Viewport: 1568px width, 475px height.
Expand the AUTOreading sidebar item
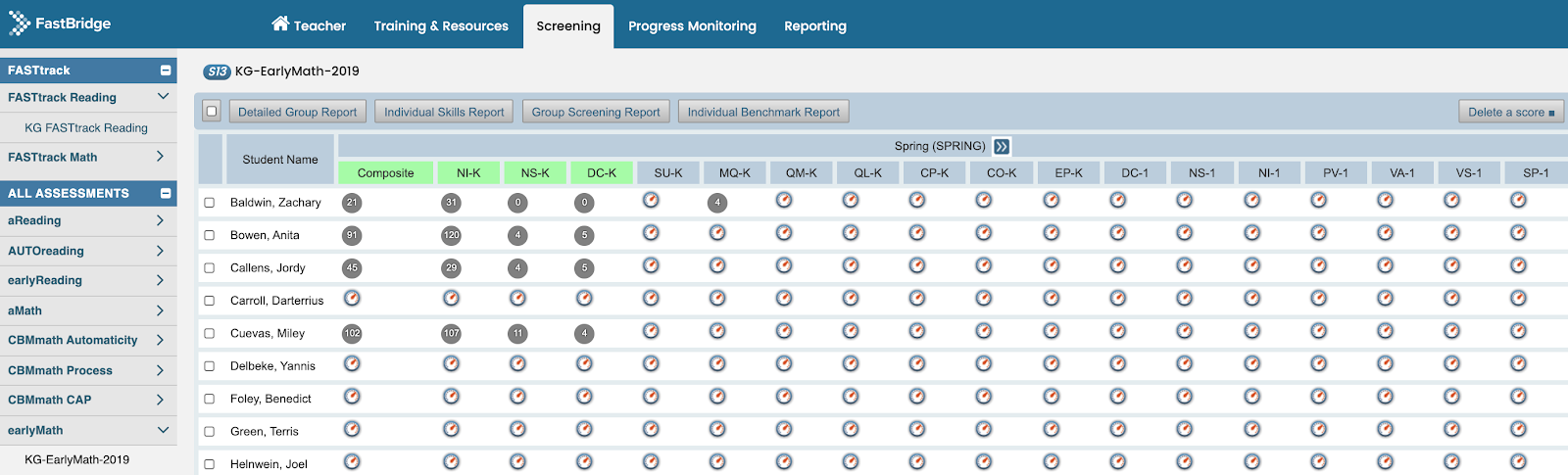pos(160,251)
